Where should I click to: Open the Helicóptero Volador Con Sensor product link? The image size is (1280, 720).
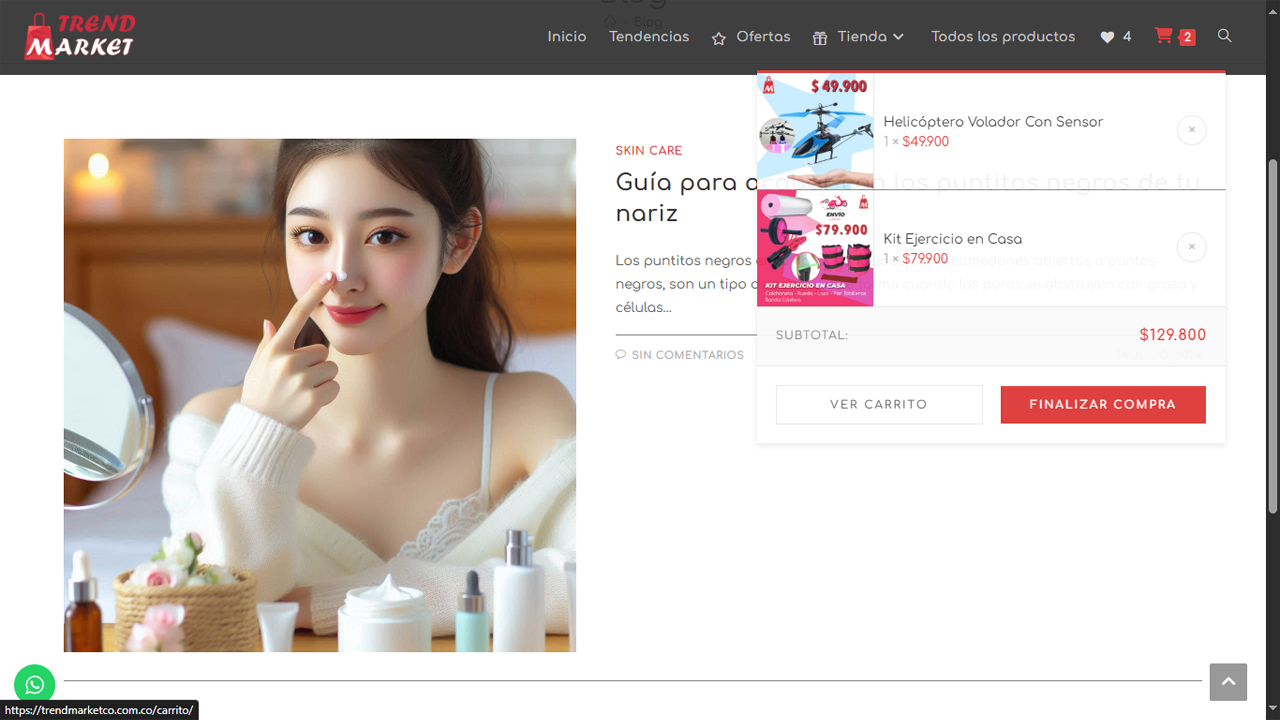coord(992,122)
